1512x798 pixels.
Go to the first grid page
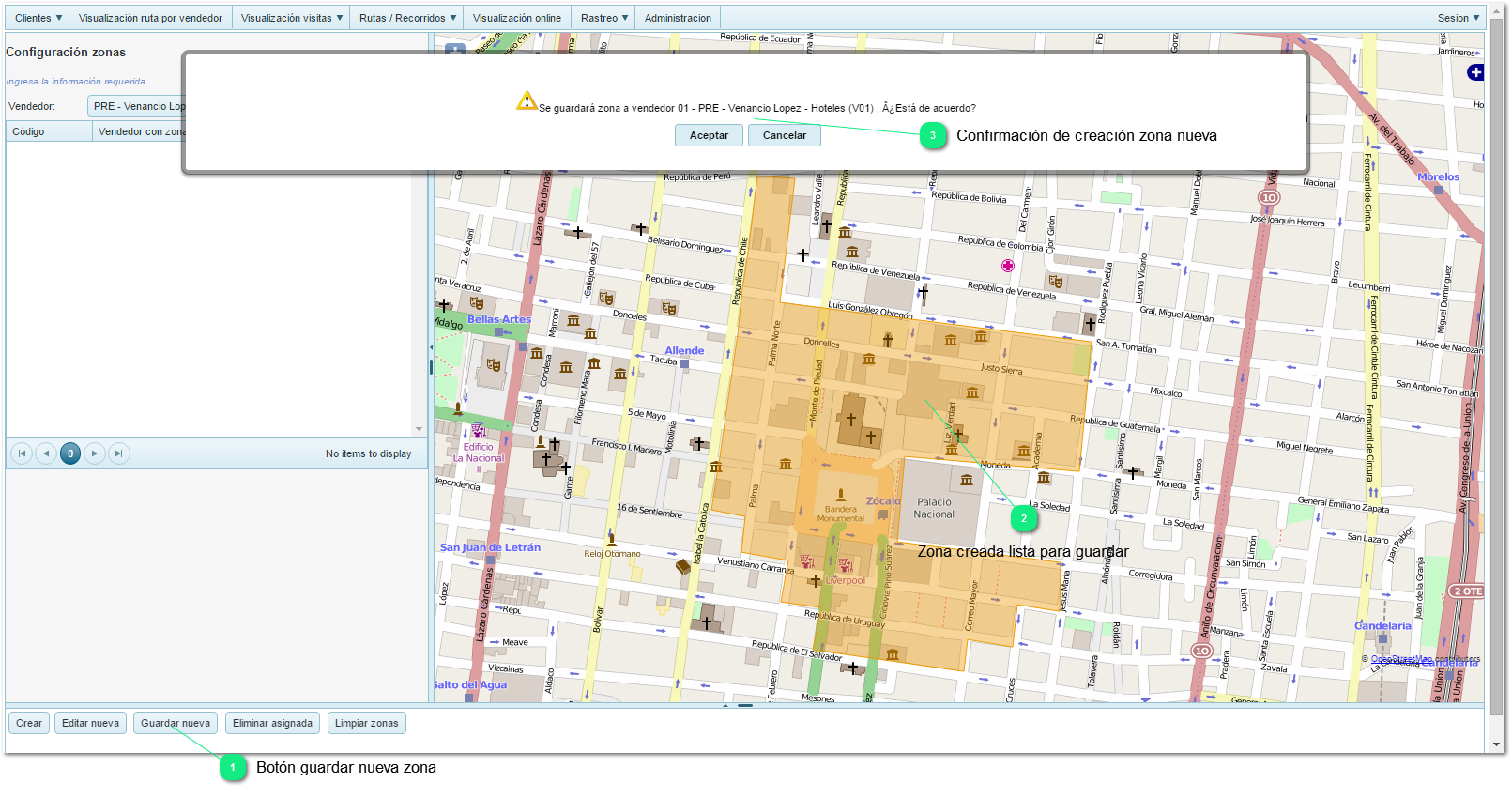(x=22, y=453)
